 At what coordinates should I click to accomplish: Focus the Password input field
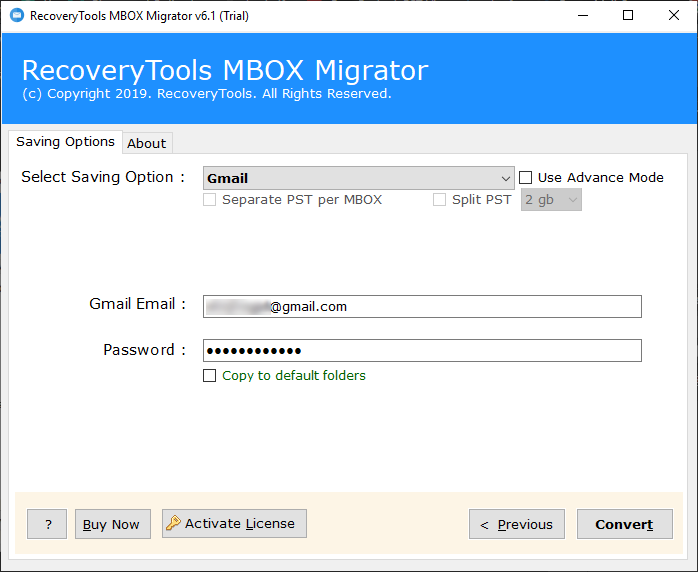pos(422,350)
